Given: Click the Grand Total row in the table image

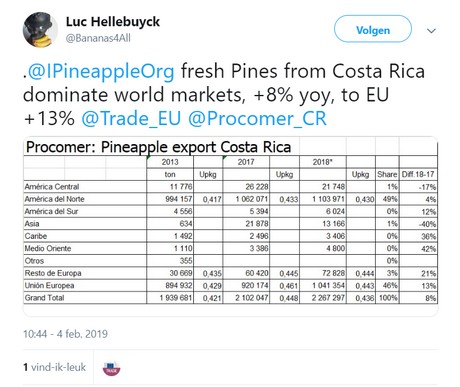Looking at the screenshot, I should (230, 298).
